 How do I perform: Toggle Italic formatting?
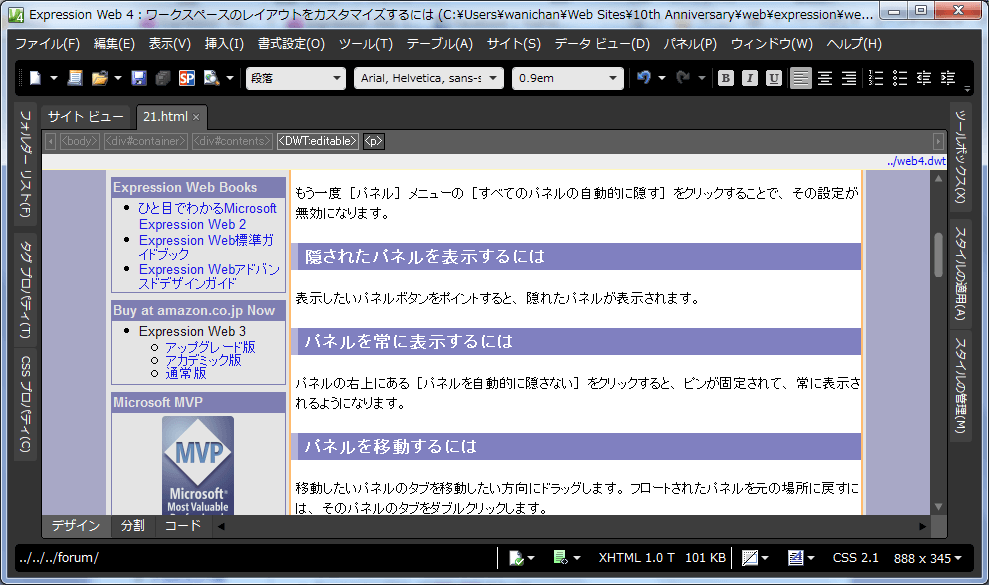click(749, 78)
